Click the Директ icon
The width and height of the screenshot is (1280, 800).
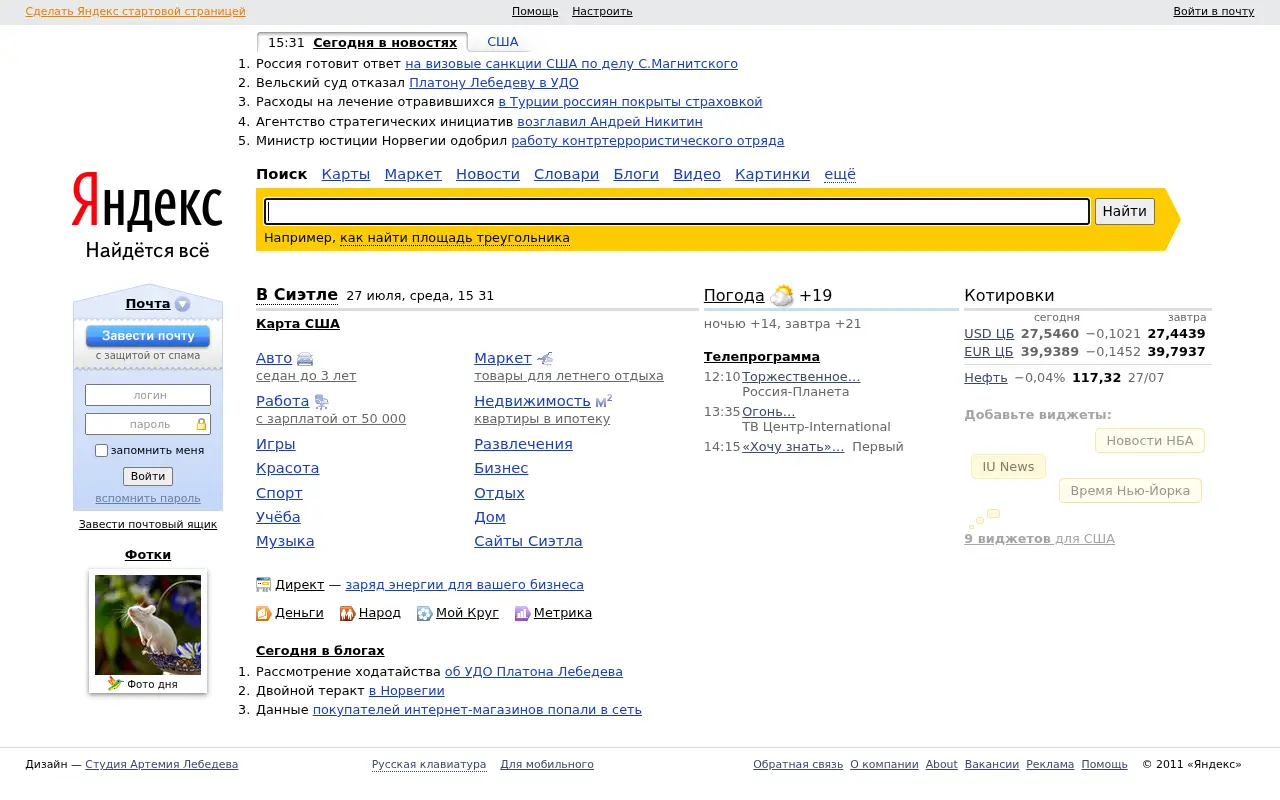264,585
